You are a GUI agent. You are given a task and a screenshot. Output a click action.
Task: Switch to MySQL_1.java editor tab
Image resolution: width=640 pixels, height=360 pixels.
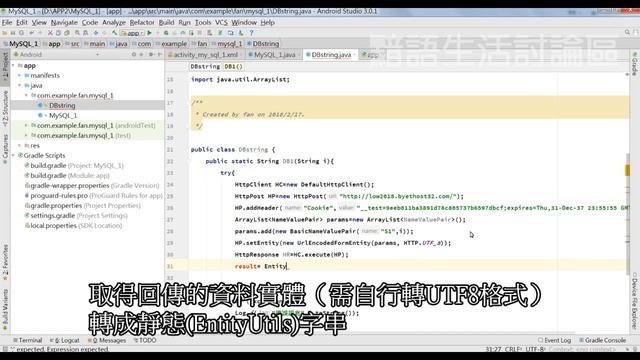(274, 55)
